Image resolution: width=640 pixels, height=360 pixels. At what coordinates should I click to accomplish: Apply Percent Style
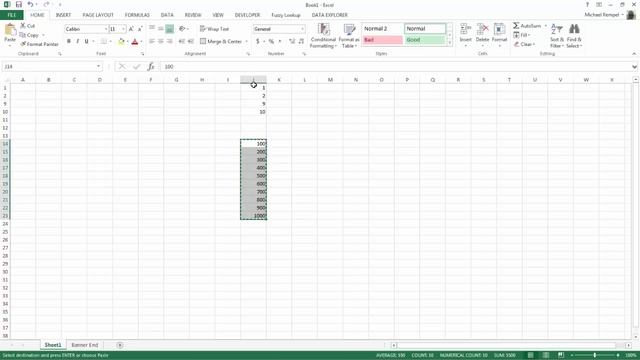pos(271,41)
